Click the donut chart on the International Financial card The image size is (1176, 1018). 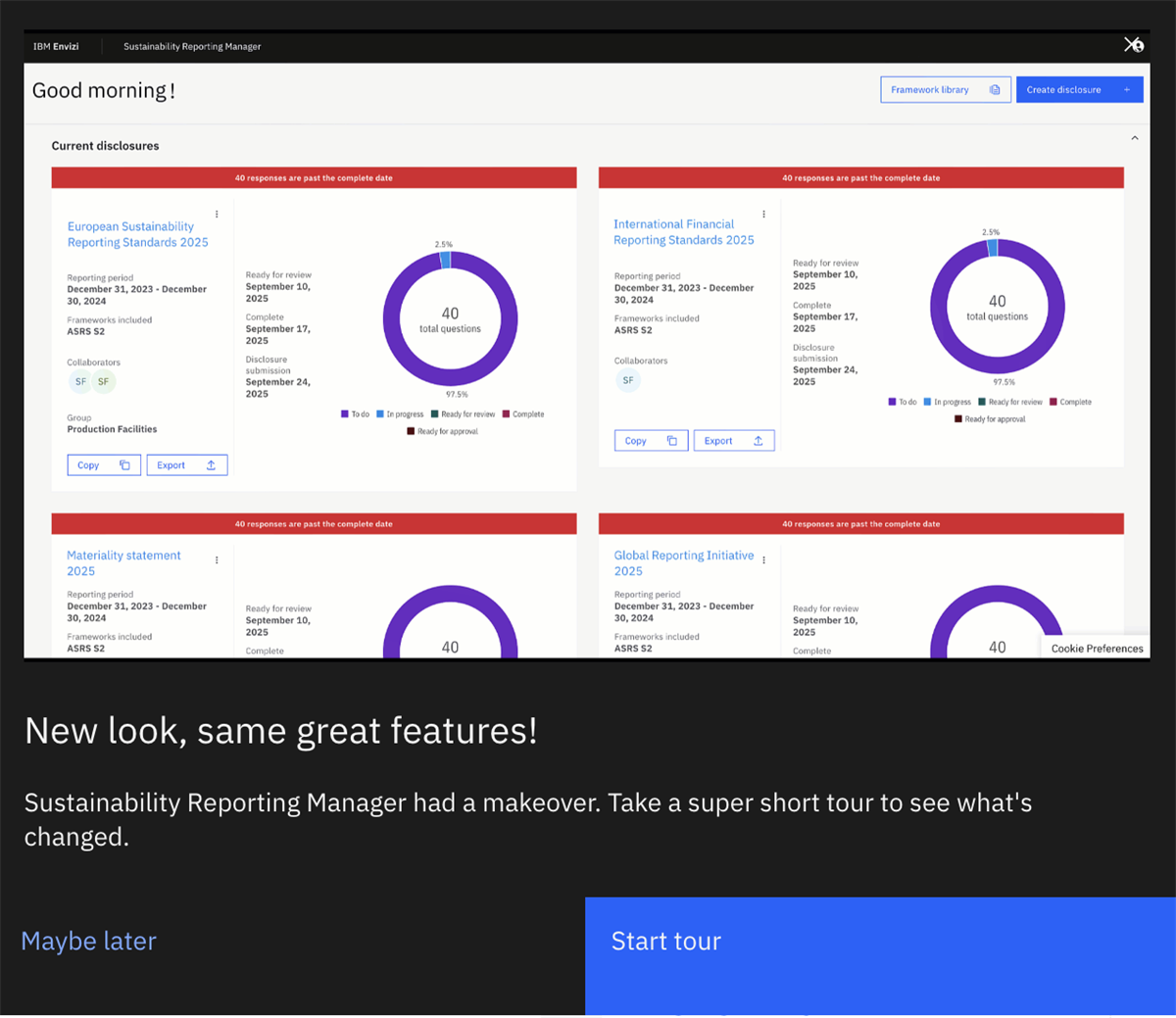point(997,307)
